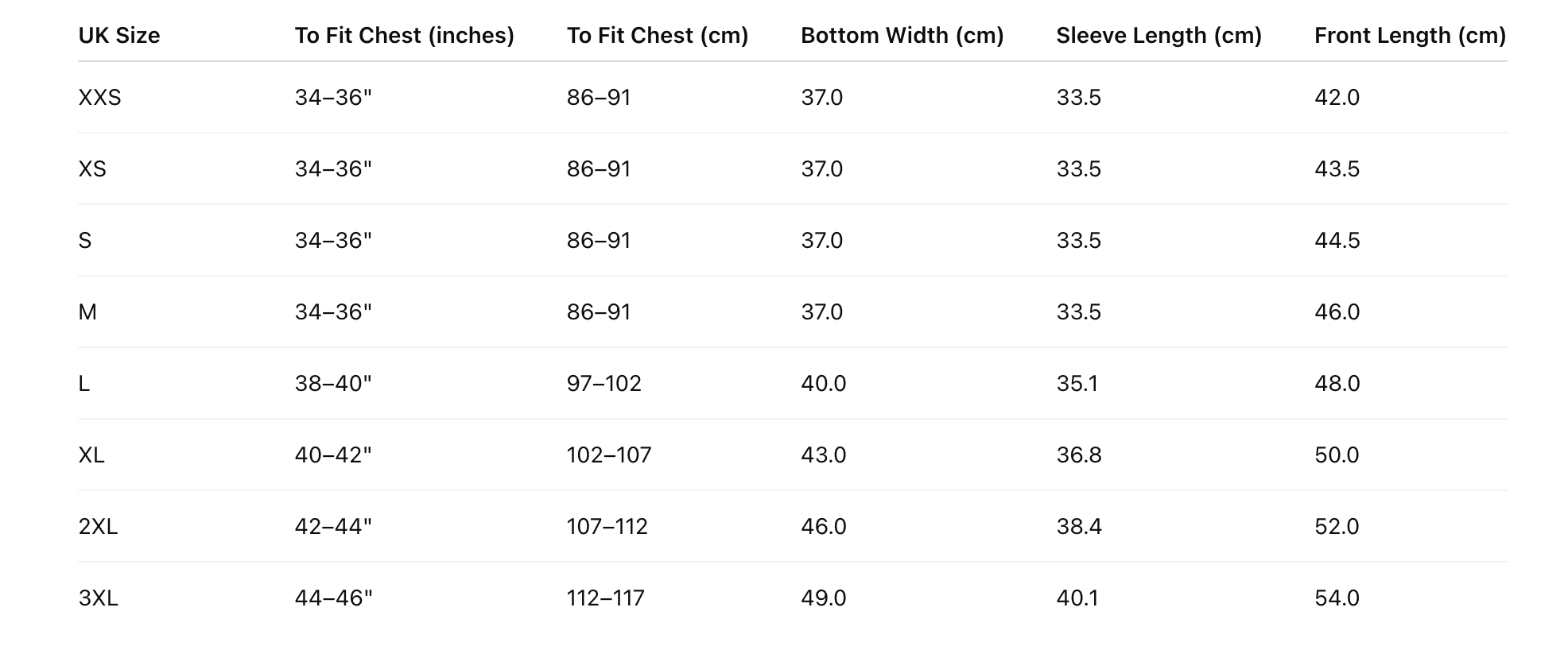Click the 3XL size label
Screen dimensions: 1568x650
(98, 598)
